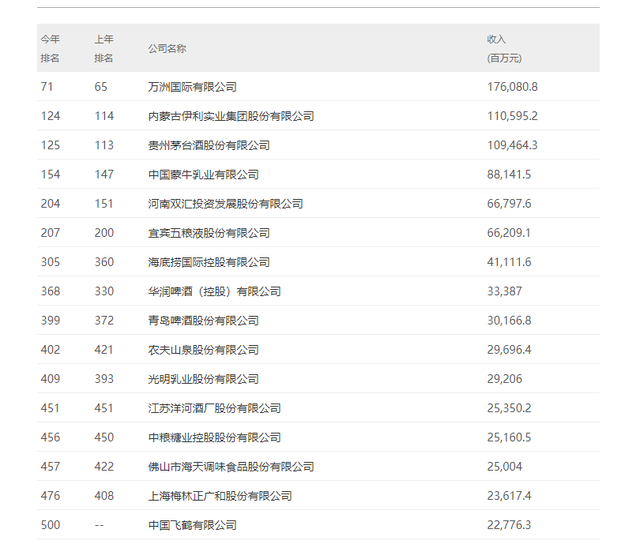
Task: Click this year's rank 125
Action: (x=51, y=145)
